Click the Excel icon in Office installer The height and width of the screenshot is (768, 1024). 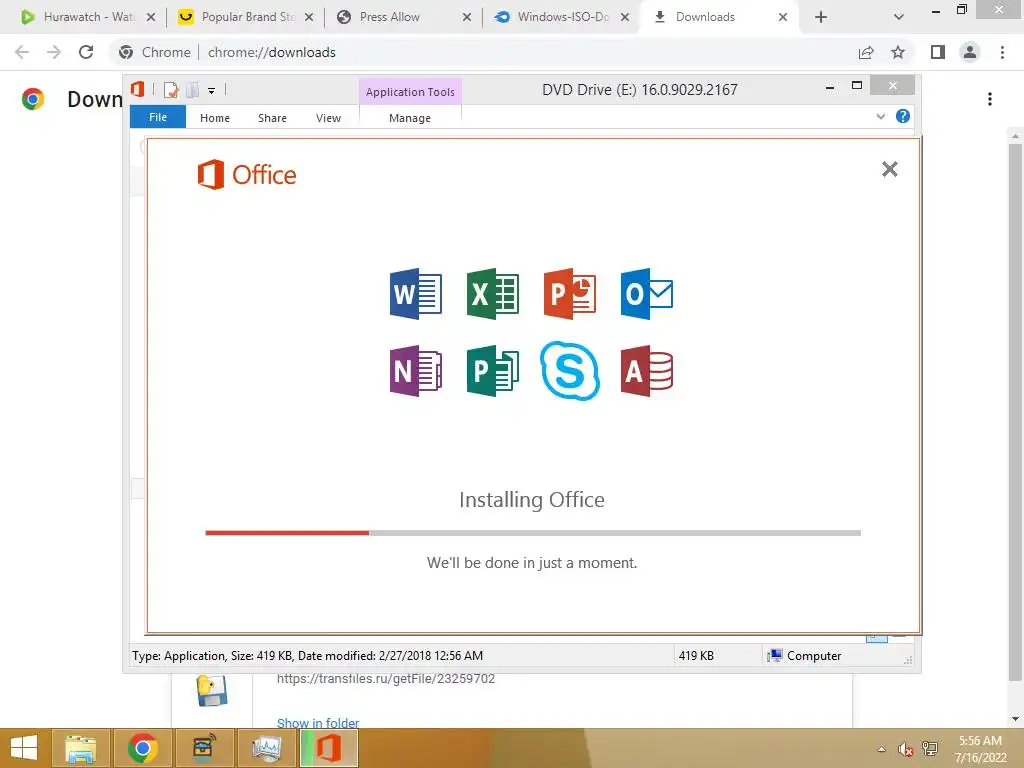[x=493, y=294]
